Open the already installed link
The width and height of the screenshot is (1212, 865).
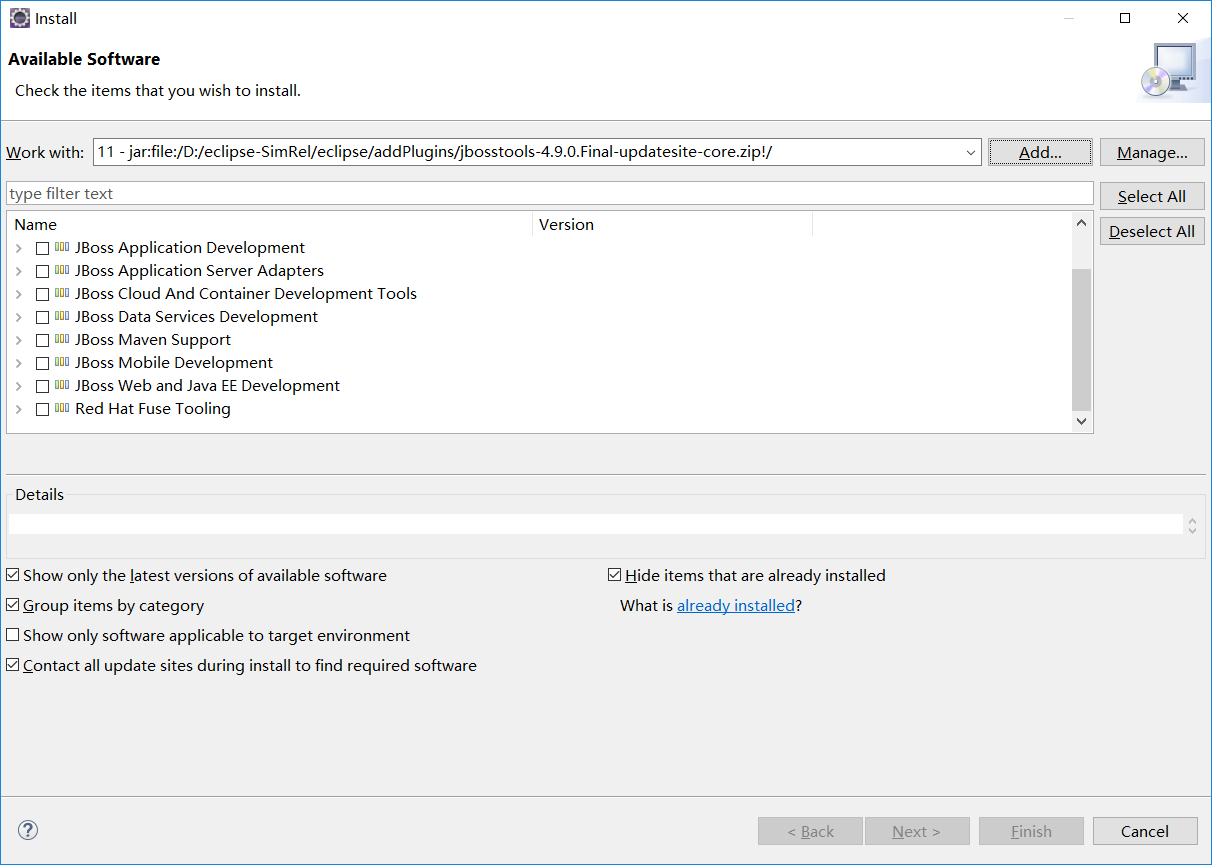(736, 605)
